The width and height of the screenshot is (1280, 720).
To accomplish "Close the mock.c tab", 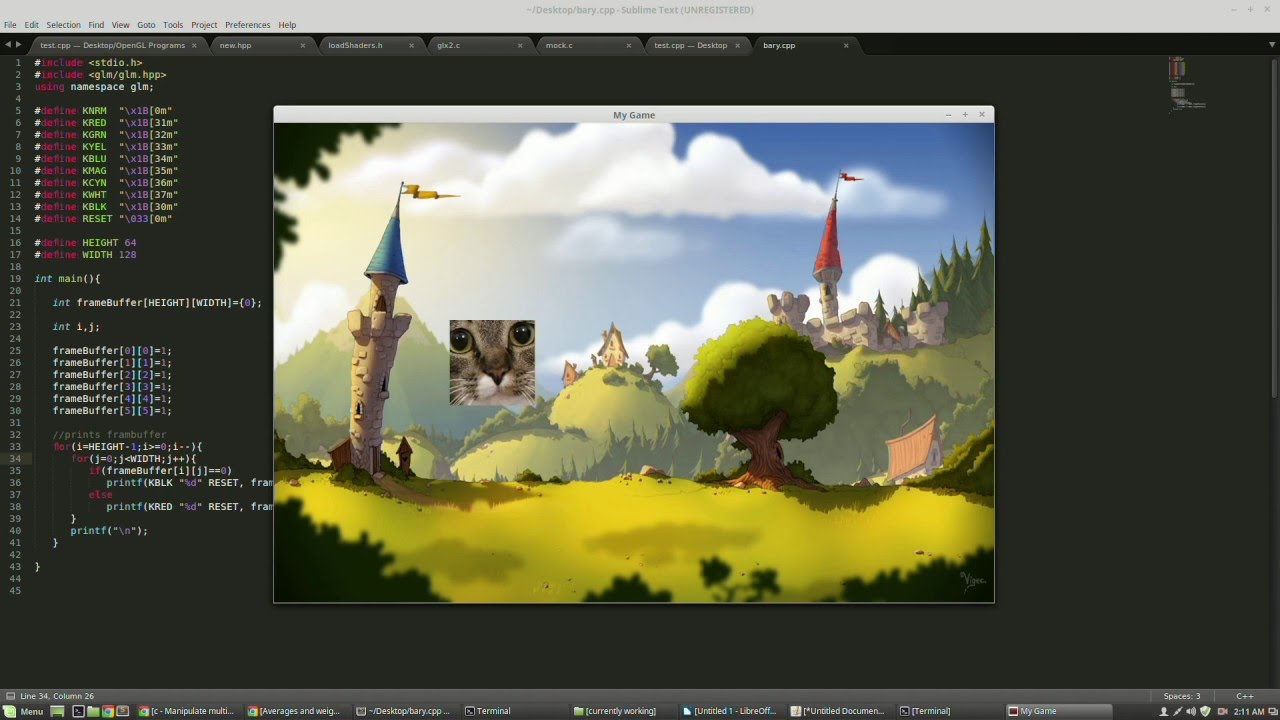I will click(x=627, y=45).
